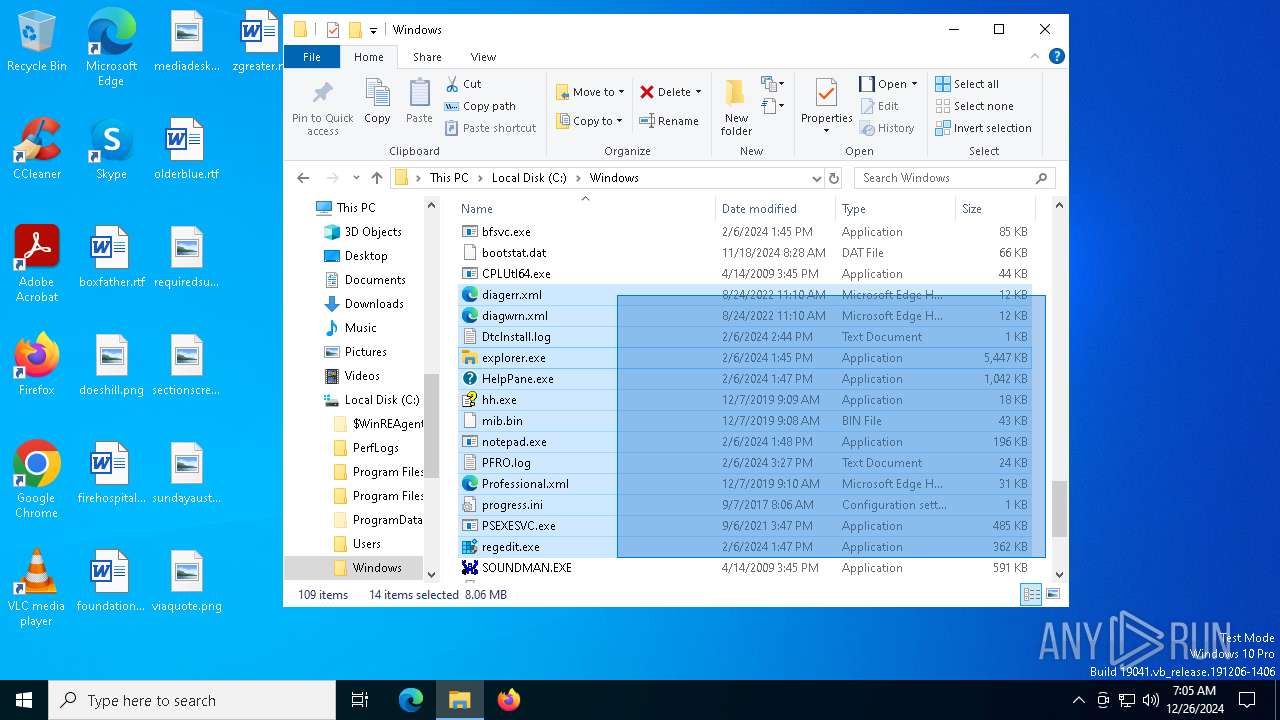Image resolution: width=1280 pixels, height=720 pixels.
Task: Click Type here to search box
Action: pos(192,700)
